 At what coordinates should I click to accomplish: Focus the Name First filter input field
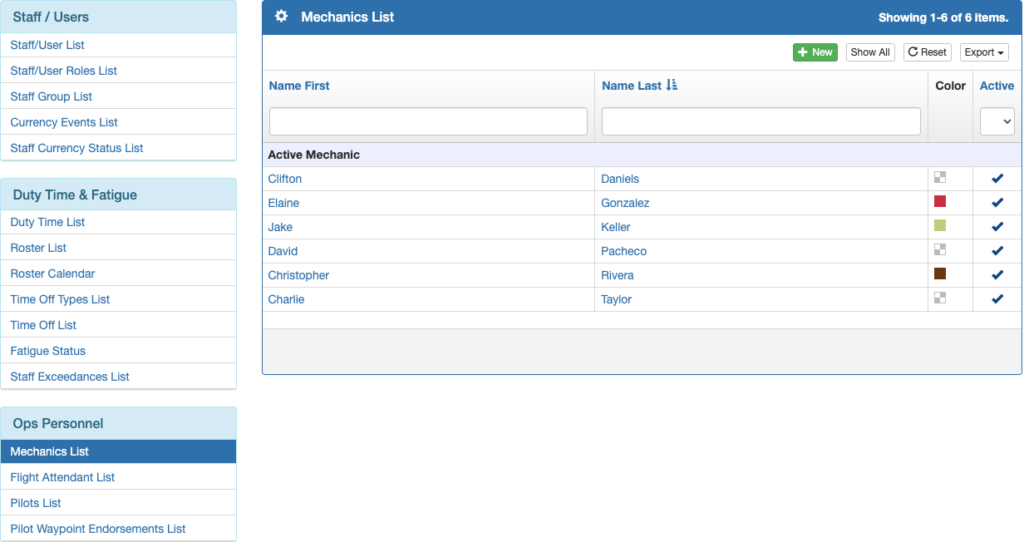428,121
